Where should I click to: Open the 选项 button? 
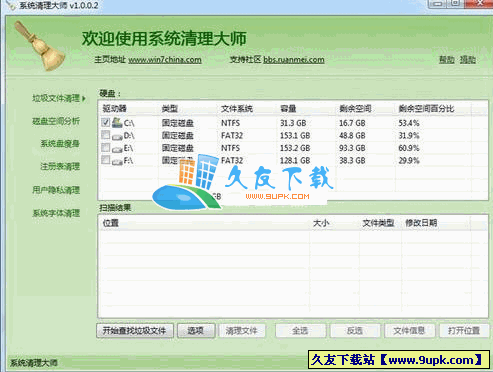click(196, 331)
